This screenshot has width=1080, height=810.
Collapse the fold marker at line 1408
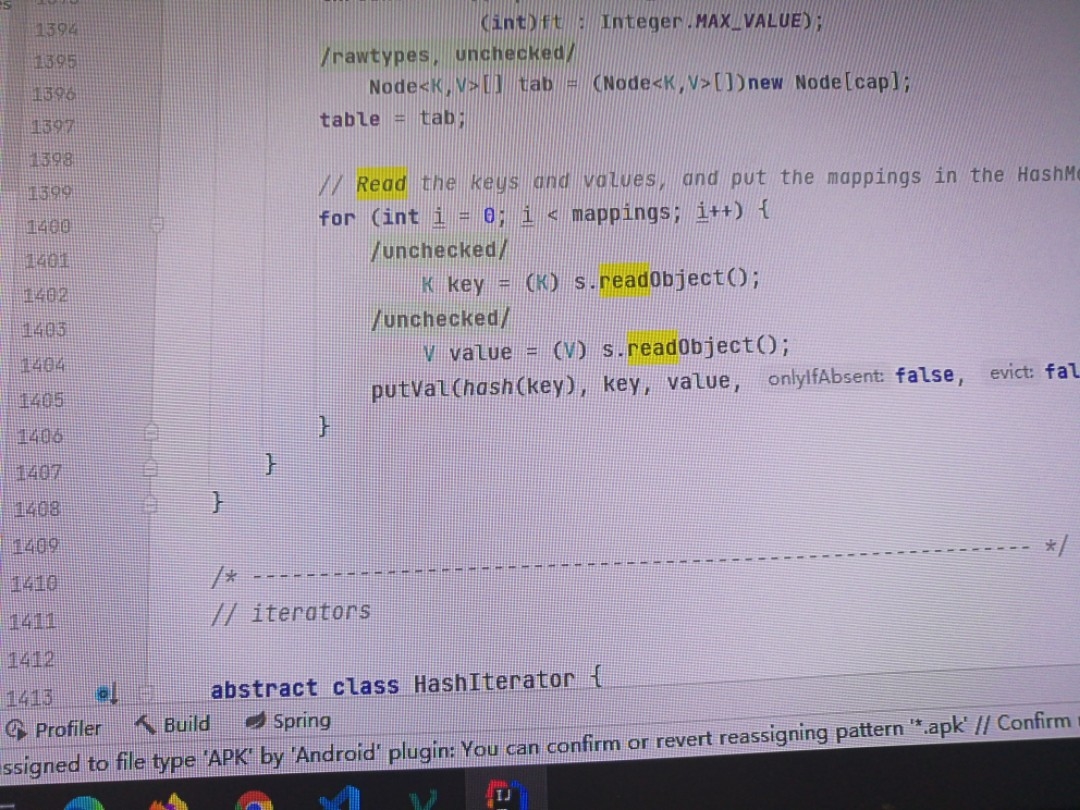[150, 507]
